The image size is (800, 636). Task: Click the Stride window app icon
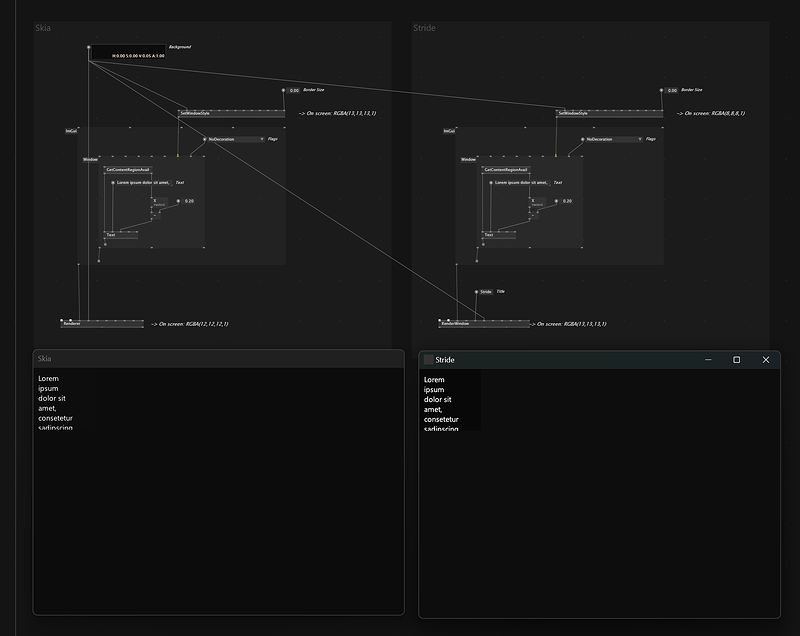pos(429,360)
